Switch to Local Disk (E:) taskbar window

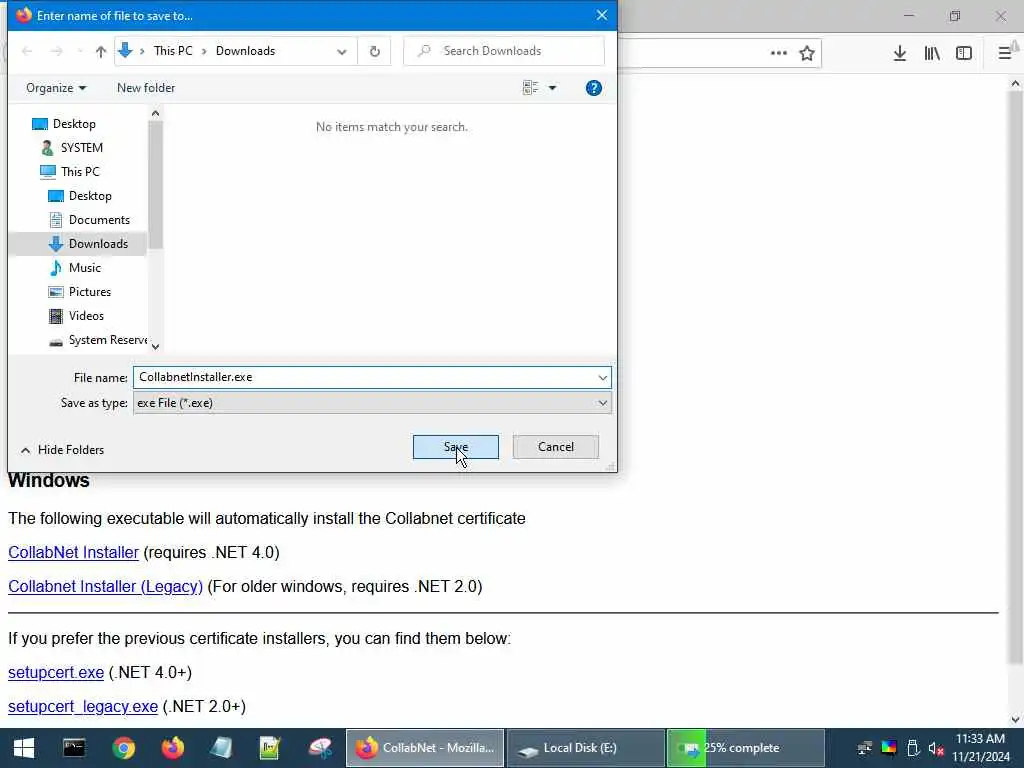coord(585,748)
